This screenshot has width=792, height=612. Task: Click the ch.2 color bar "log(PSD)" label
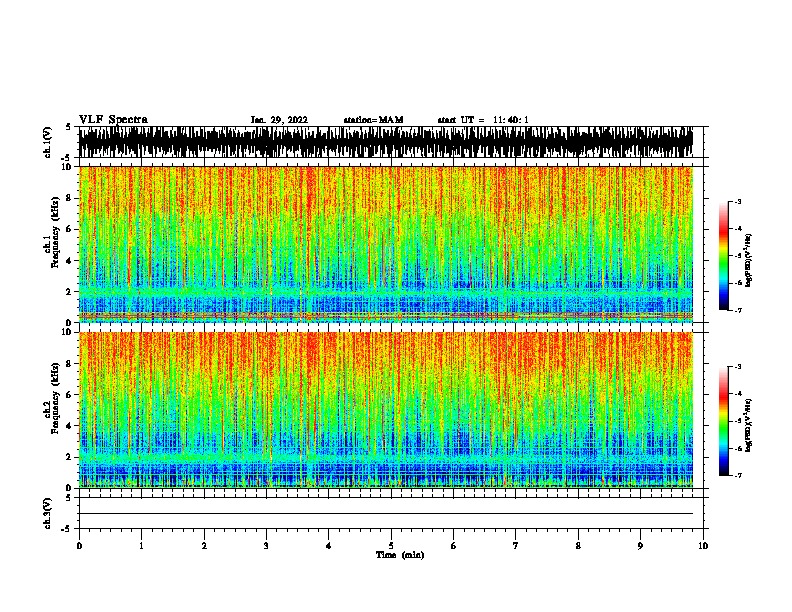(x=749, y=425)
